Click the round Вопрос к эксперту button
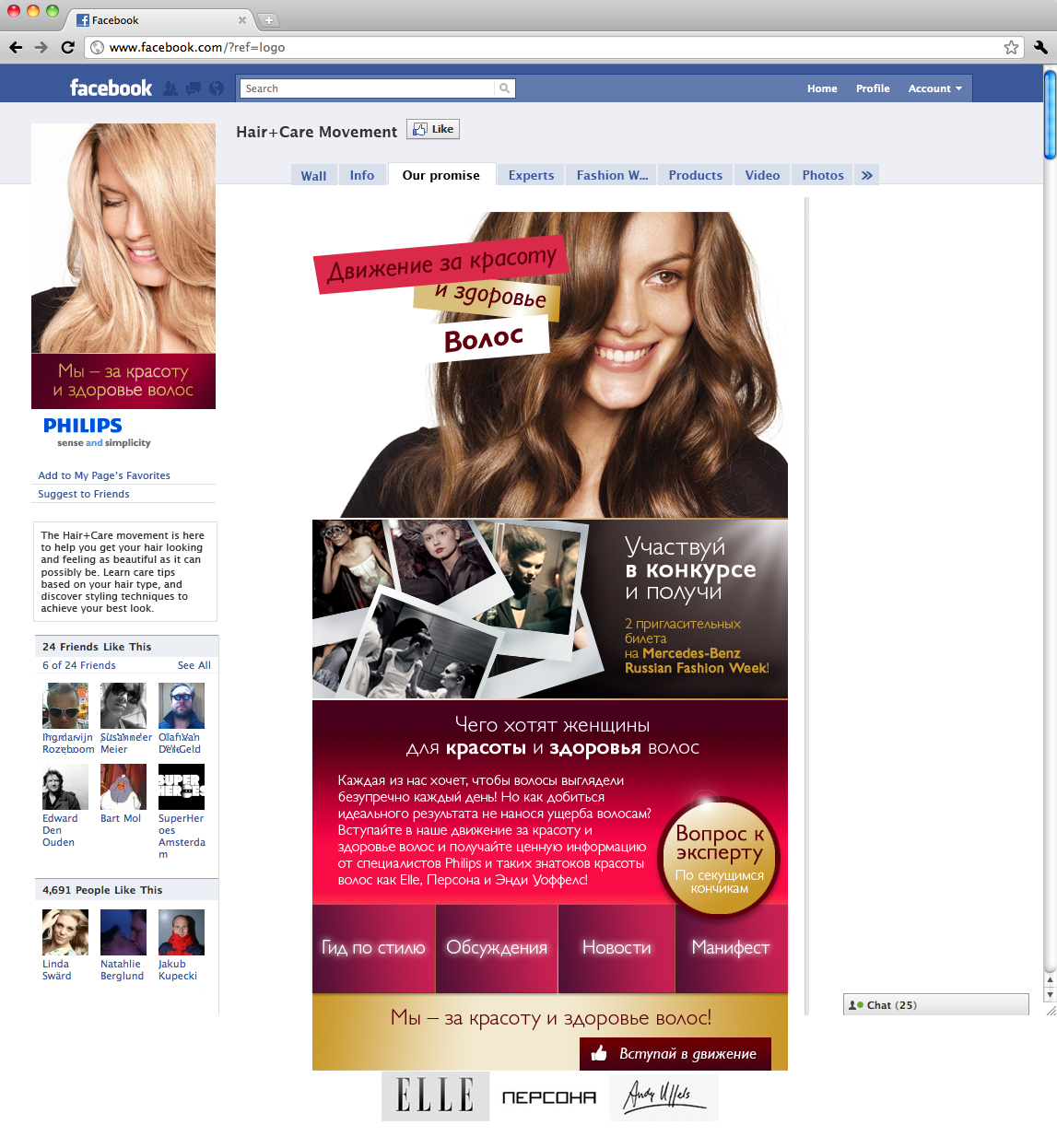The image size is (1057, 1148). point(720,858)
